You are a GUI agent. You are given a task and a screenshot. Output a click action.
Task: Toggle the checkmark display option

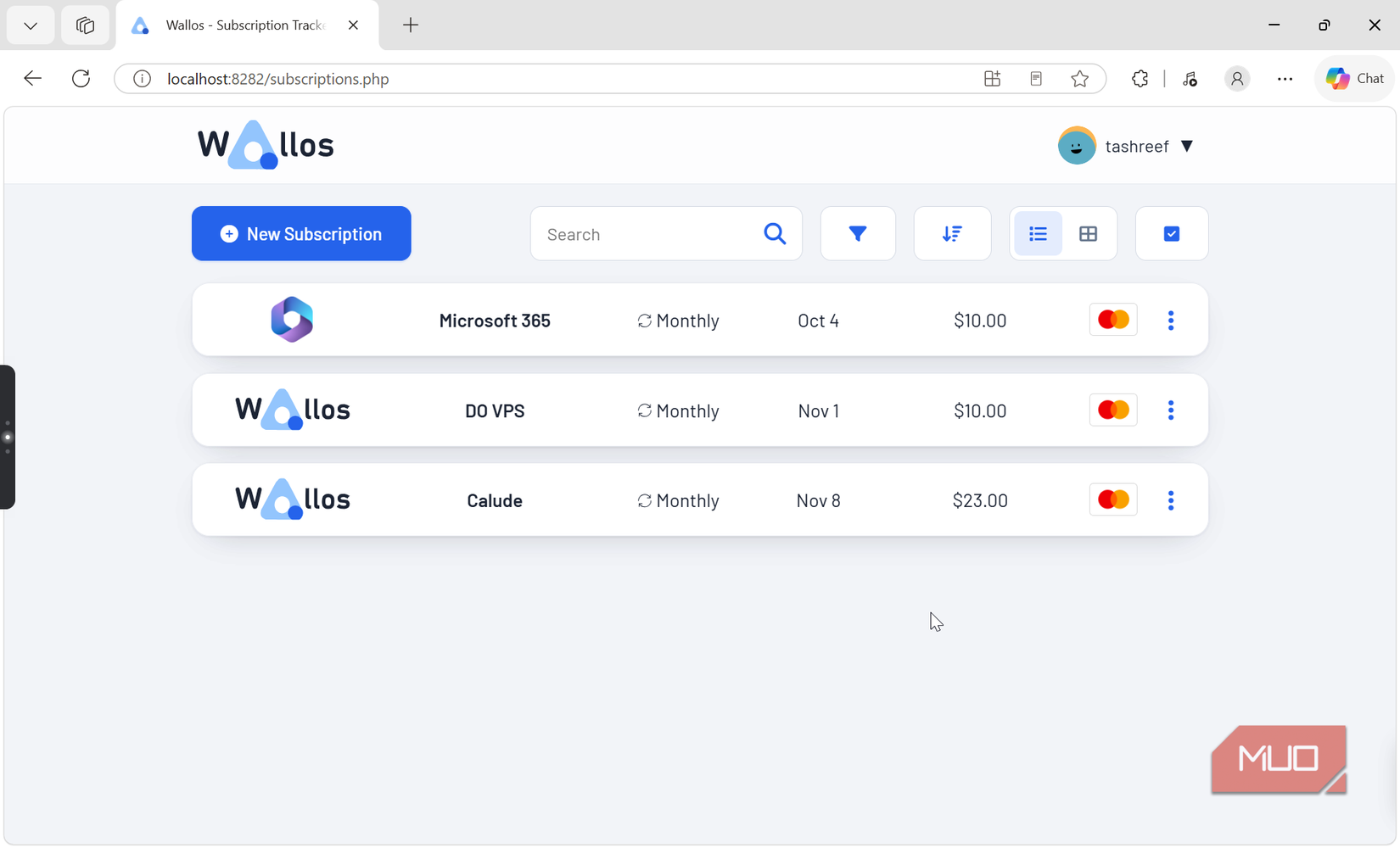(x=1172, y=233)
